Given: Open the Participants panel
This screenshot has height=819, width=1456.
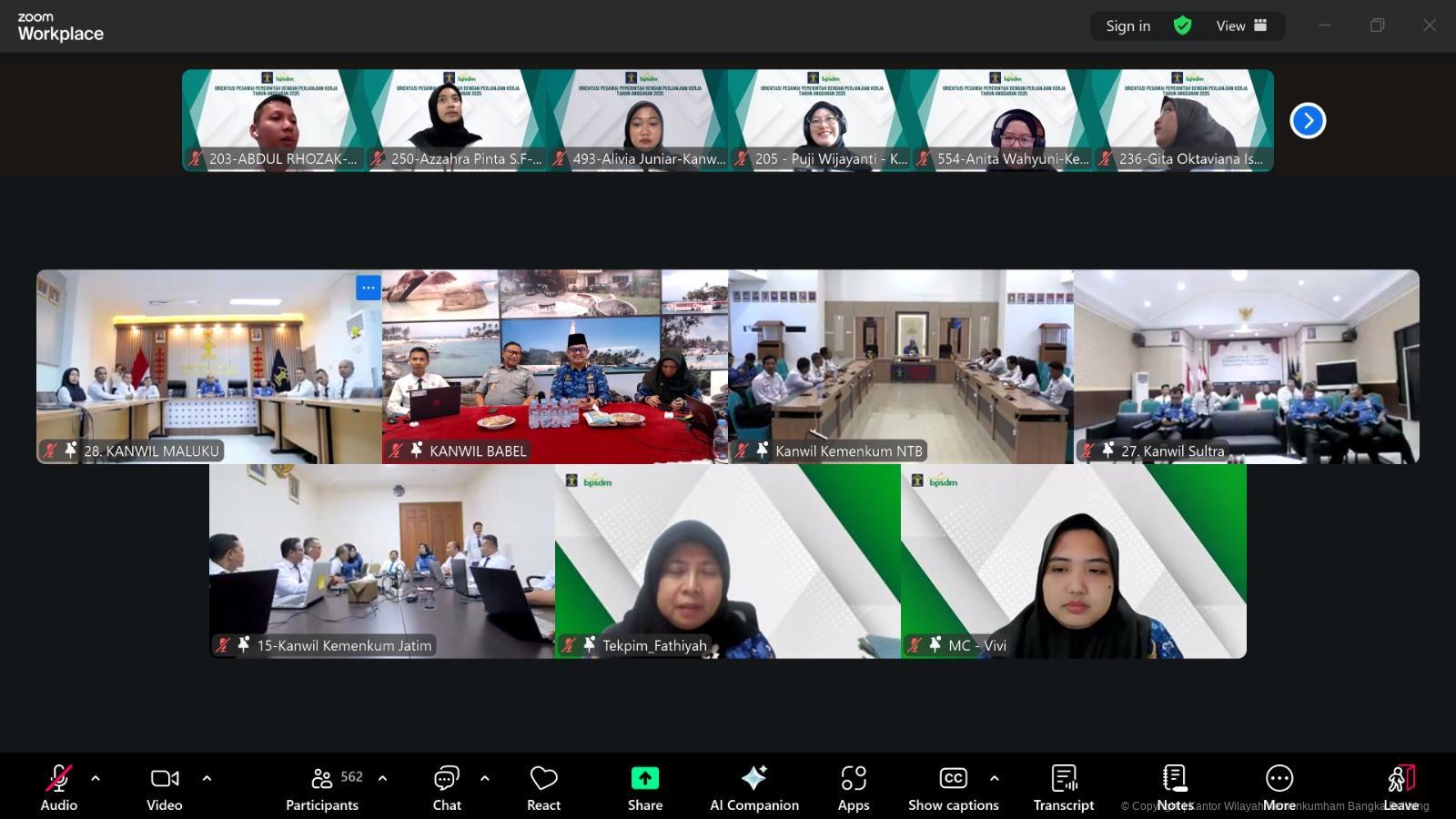Looking at the screenshot, I should click(x=322, y=788).
